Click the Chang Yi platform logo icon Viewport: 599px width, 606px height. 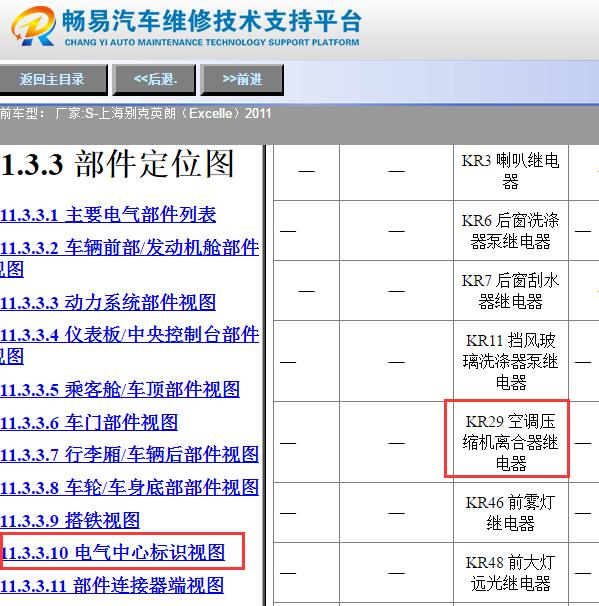click(33, 26)
